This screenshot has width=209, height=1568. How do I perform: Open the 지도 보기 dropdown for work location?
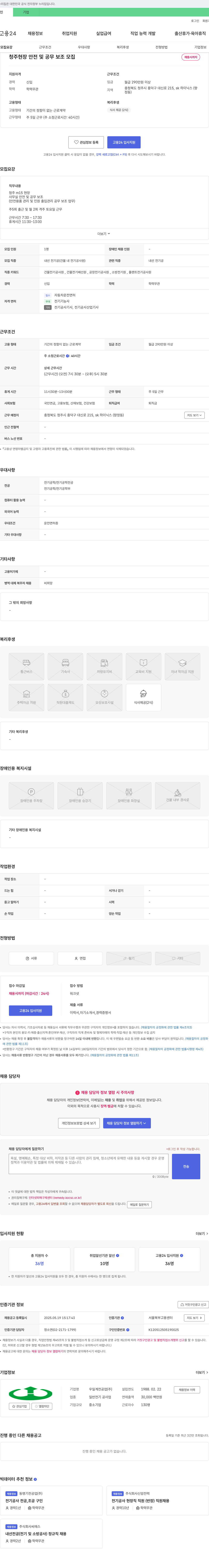point(194,415)
